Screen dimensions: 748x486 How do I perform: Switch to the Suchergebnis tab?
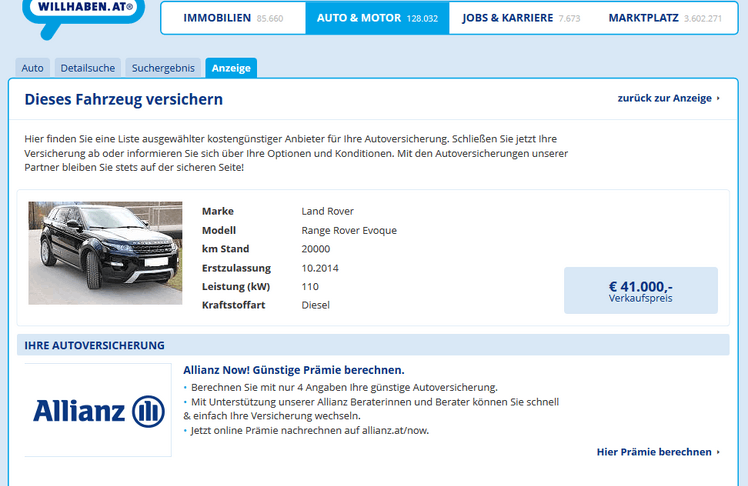(163, 68)
